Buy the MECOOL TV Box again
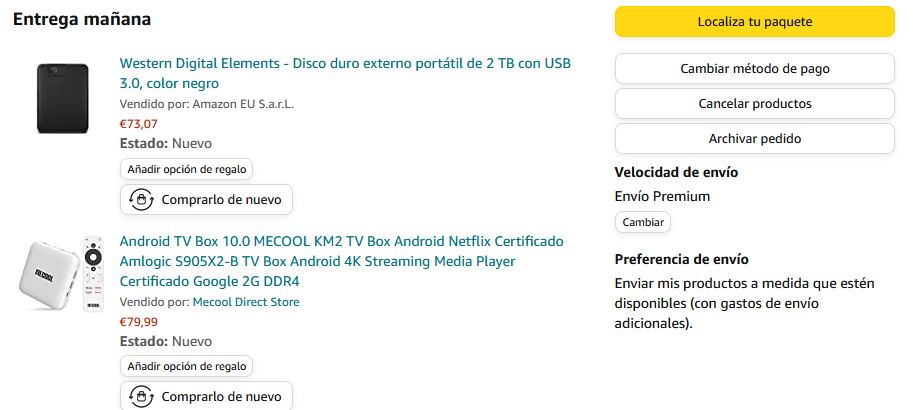This screenshot has height=410, width=913. [x=206, y=396]
